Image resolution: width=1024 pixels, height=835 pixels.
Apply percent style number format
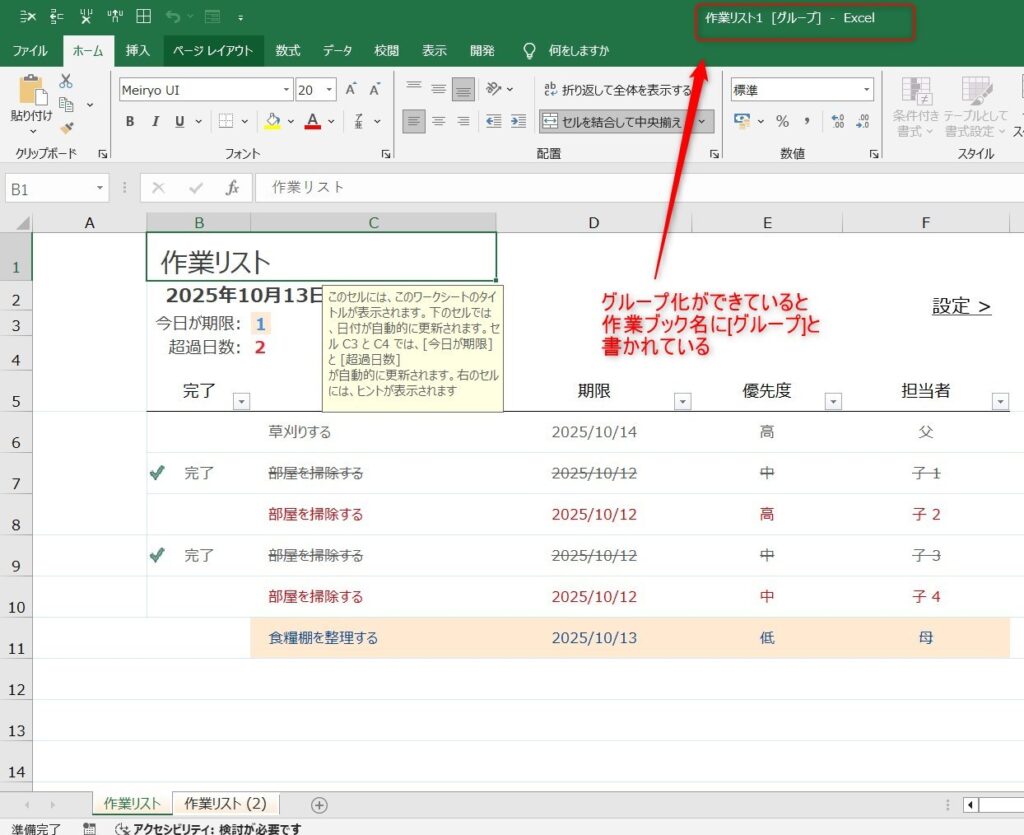tap(782, 121)
